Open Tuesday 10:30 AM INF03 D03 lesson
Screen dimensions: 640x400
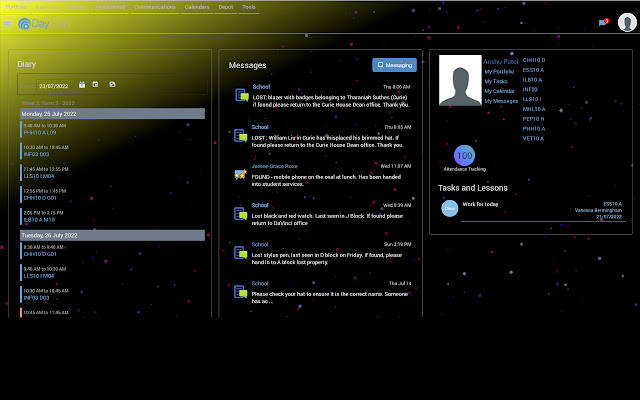point(36,298)
